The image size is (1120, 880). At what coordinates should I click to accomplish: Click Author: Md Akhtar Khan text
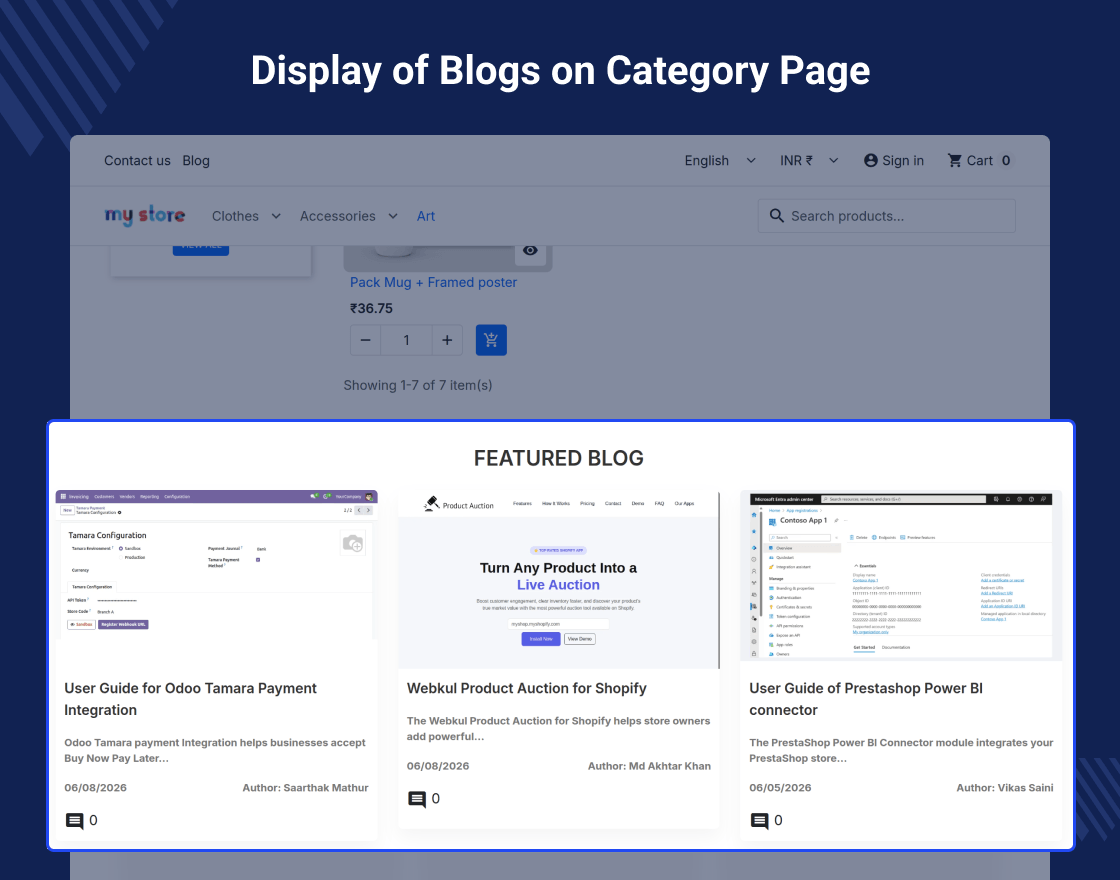click(x=649, y=766)
